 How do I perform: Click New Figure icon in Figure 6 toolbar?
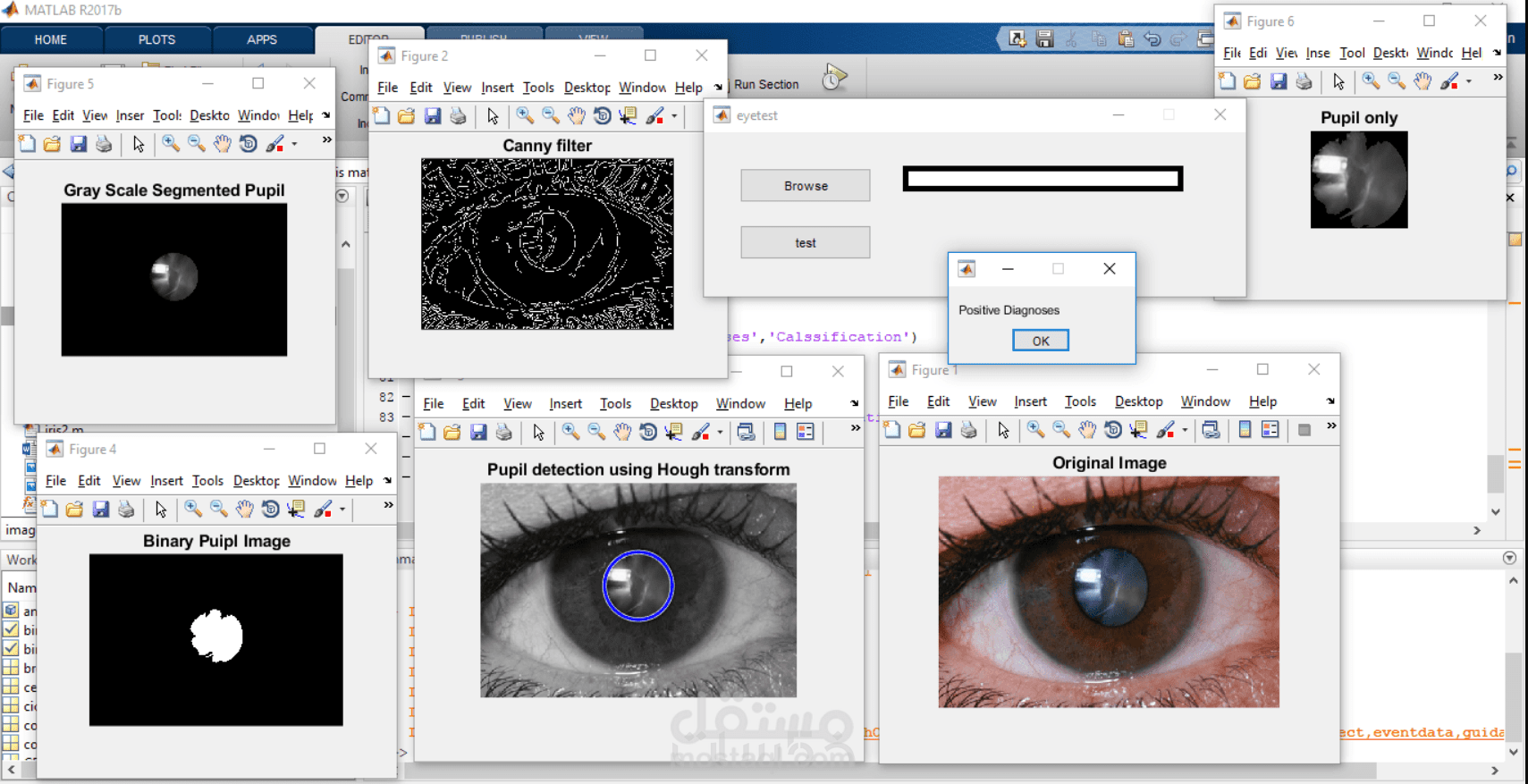[x=1227, y=81]
